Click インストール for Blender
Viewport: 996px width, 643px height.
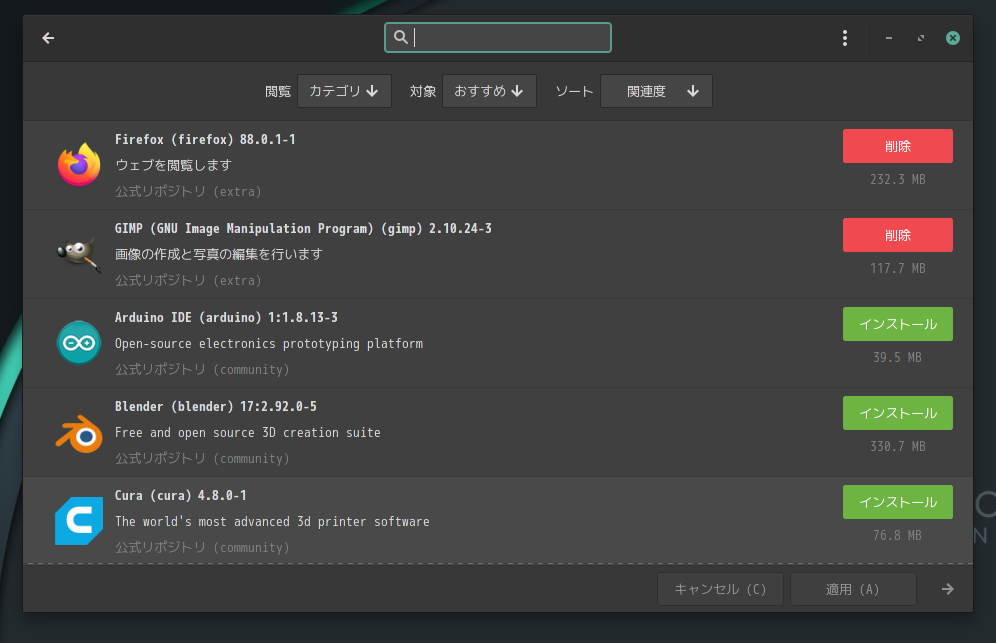pos(898,413)
